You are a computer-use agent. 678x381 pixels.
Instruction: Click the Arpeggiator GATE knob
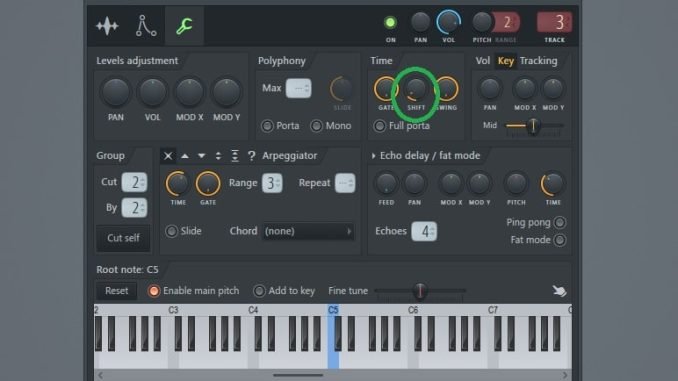coord(208,184)
